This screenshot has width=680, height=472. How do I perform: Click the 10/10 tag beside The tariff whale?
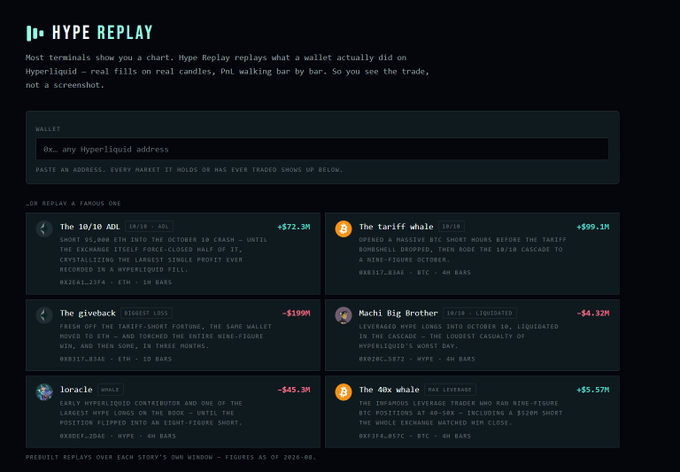pos(451,226)
